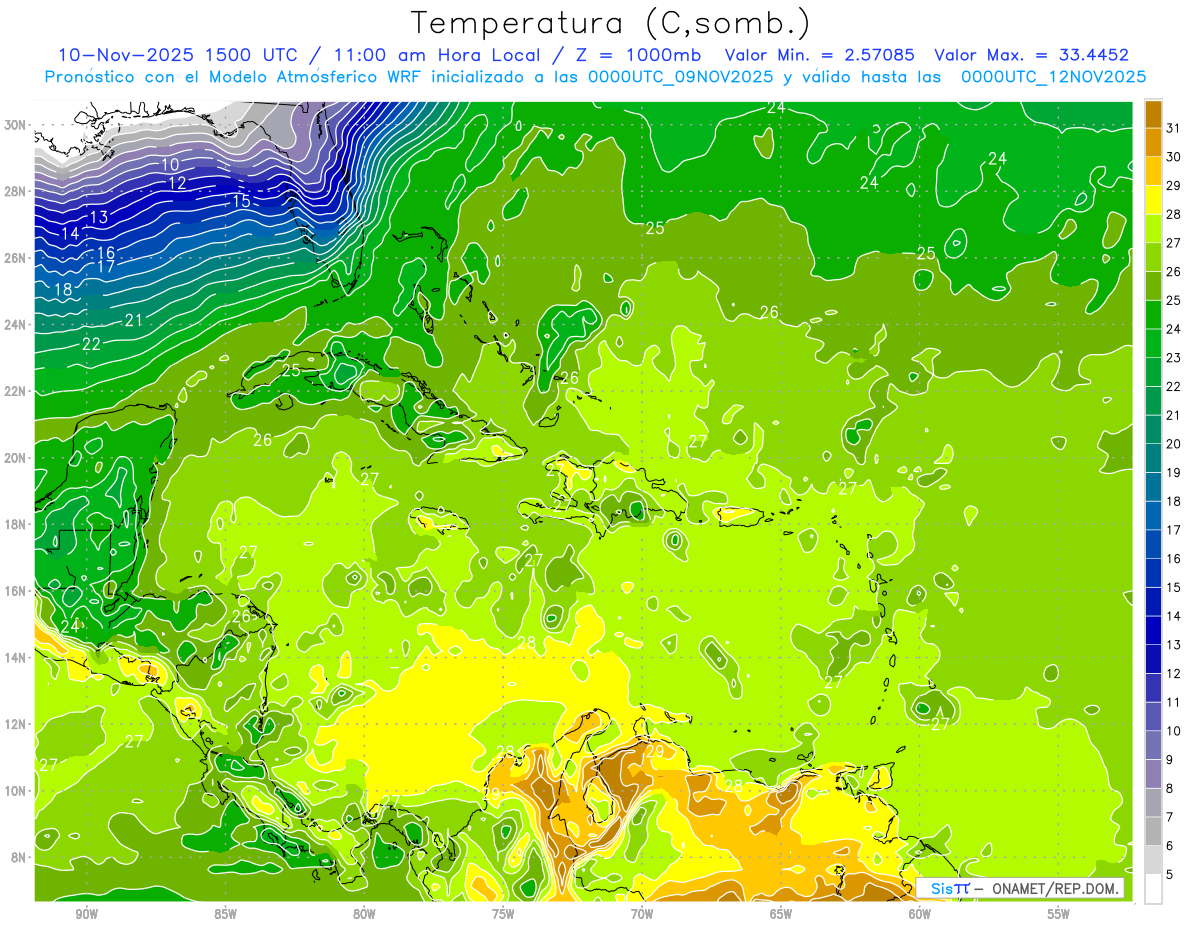1200x927 pixels.
Task: Click the contour label 18 on the map
Action: pyautogui.click(x=62, y=290)
